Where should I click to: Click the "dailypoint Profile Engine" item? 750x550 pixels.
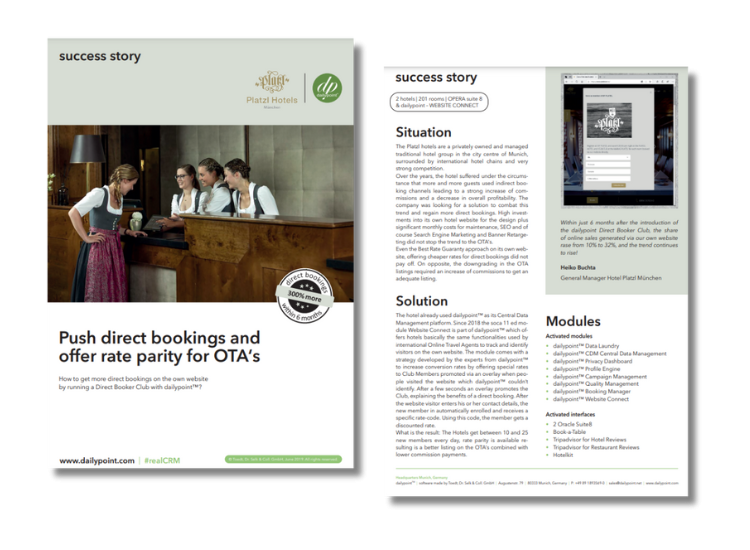586,369
